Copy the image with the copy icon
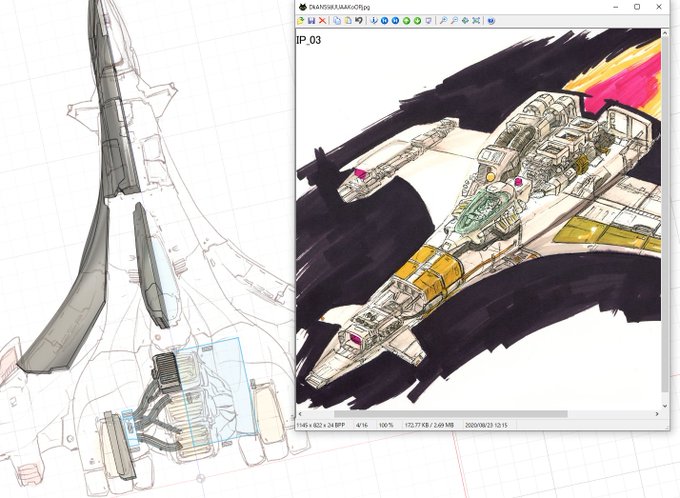 coord(337,20)
